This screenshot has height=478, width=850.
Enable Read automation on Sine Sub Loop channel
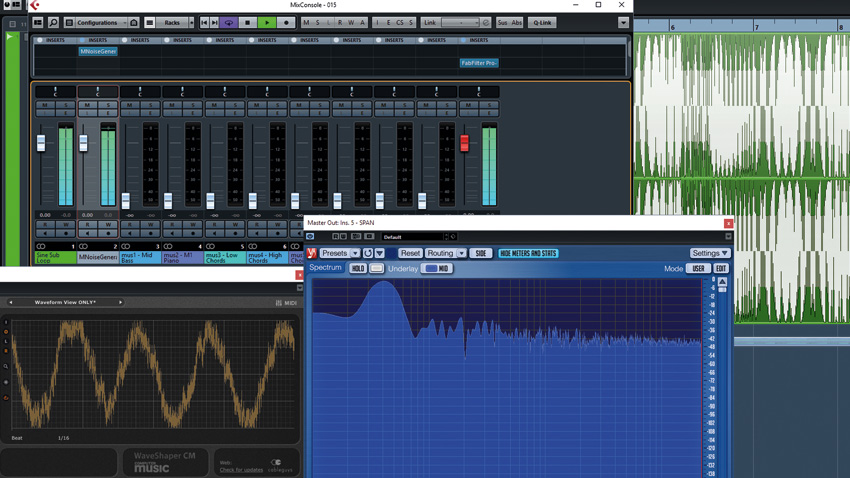point(45,224)
